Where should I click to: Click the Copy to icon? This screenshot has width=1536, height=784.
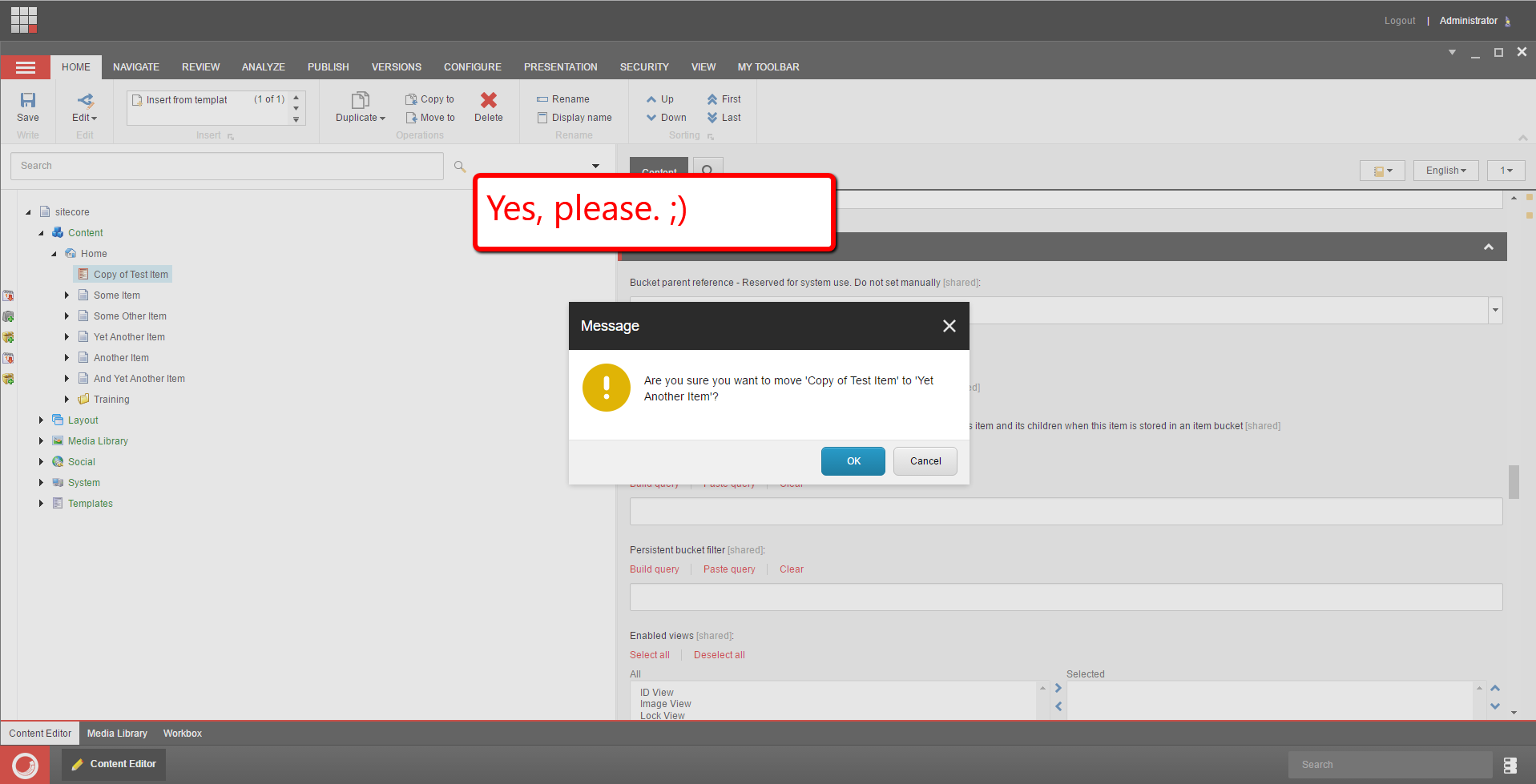point(411,99)
